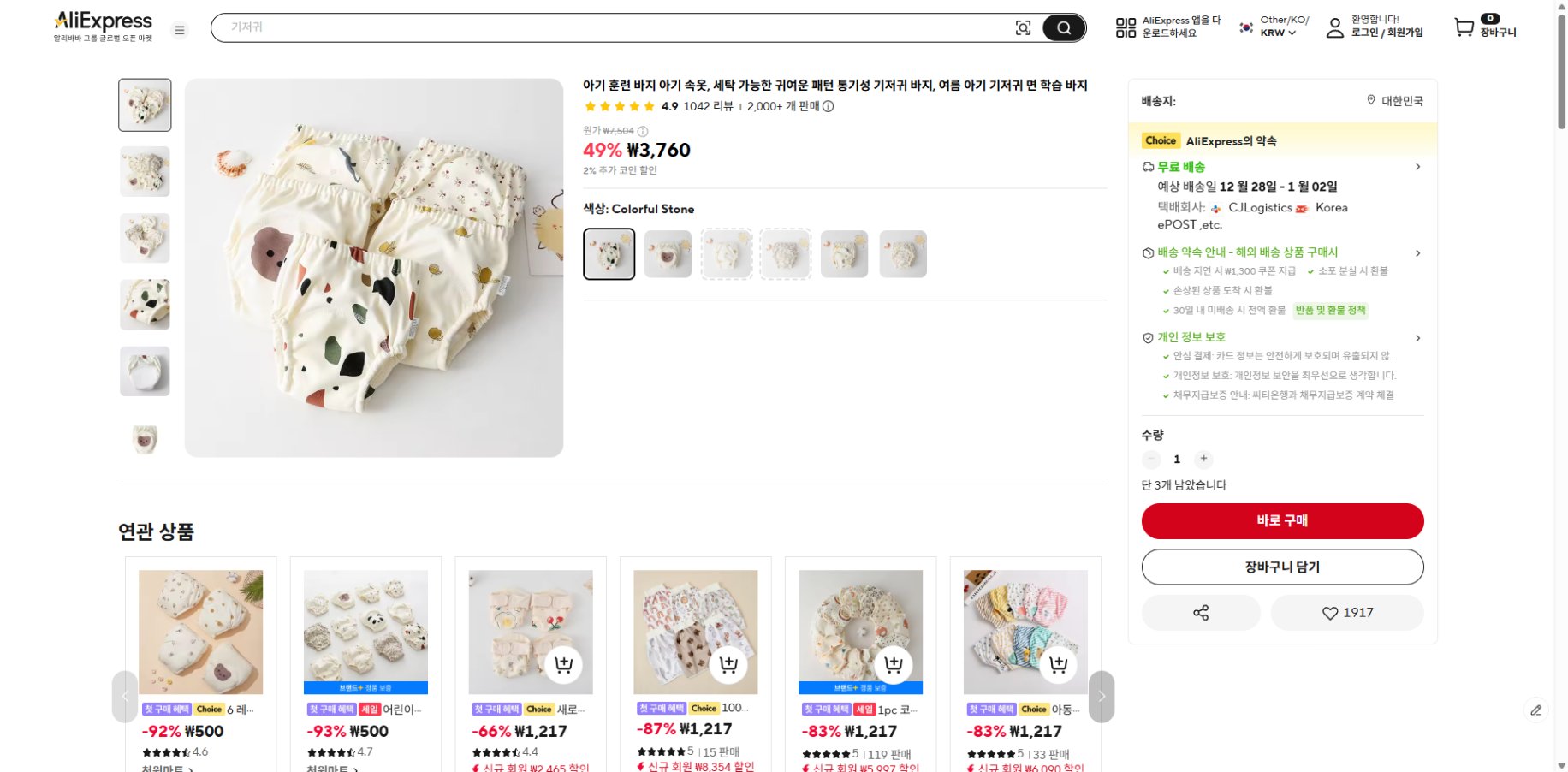Click the sold-count info icon
The image size is (1568, 772).
(829, 107)
